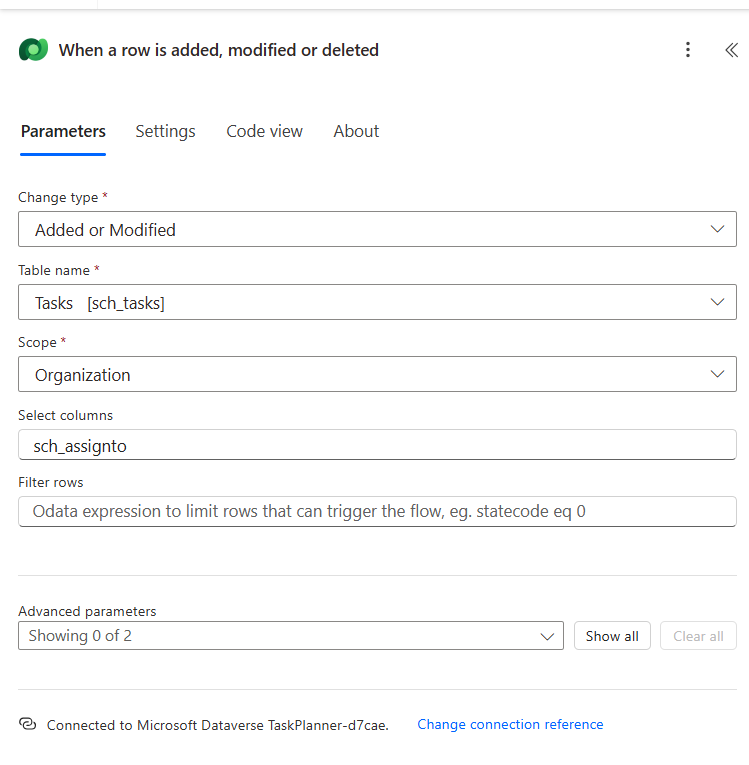Screen dimensions: 749x765
Task: Click the Clear all button
Action: (698, 636)
